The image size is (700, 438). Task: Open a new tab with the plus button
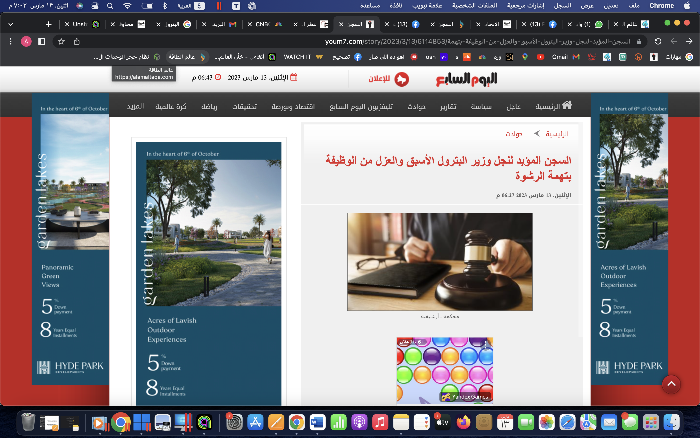coord(48,24)
